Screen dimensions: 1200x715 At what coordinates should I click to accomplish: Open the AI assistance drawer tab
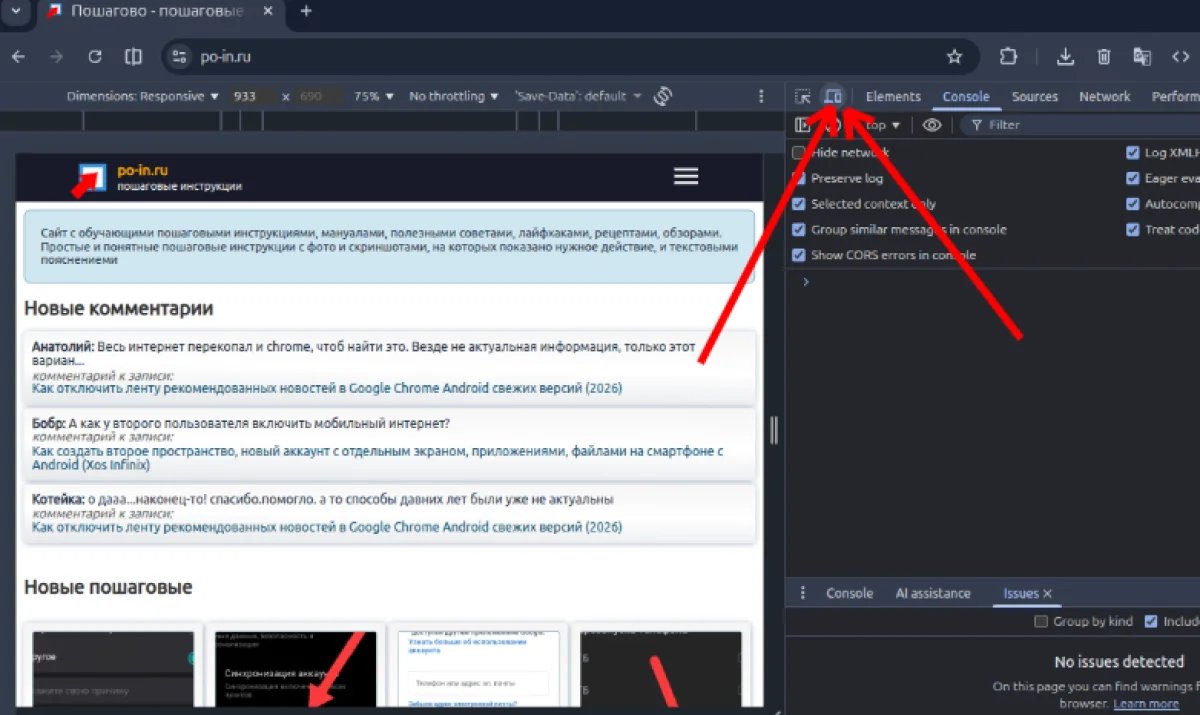932,593
